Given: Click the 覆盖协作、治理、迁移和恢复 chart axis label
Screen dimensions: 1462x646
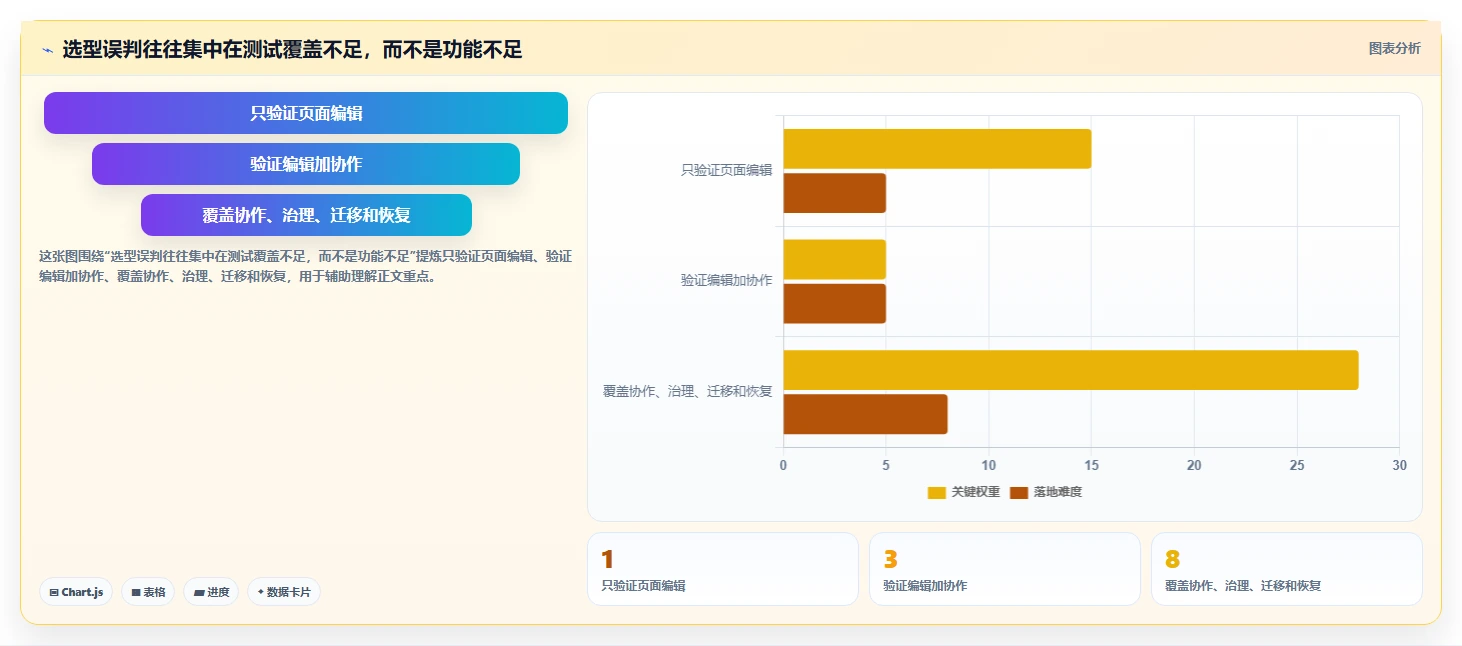Looking at the screenshot, I should 688,392.
